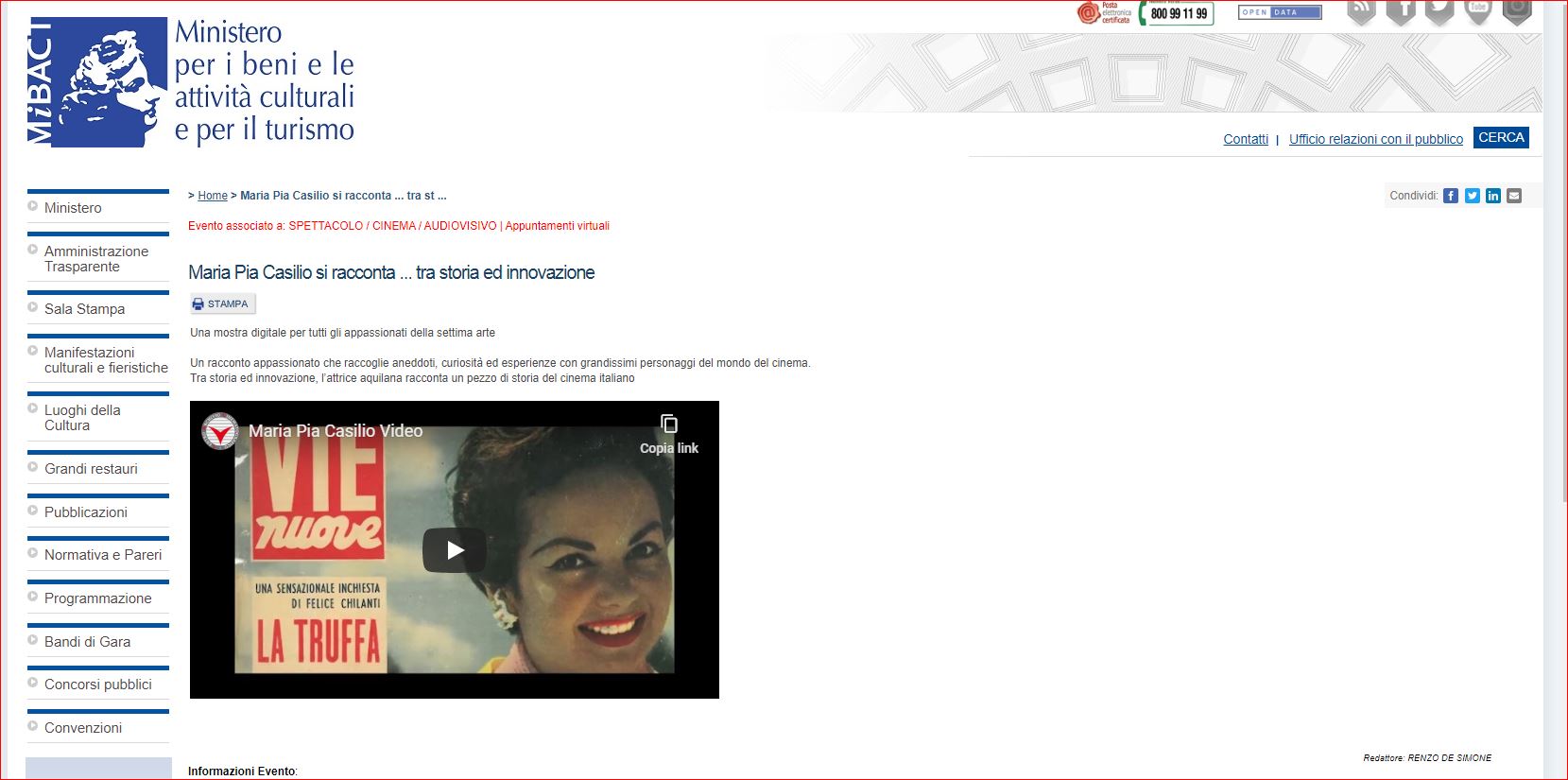Share page on LinkedIn via Condividi
Screen dimensions: 1568x780
[1493, 196]
